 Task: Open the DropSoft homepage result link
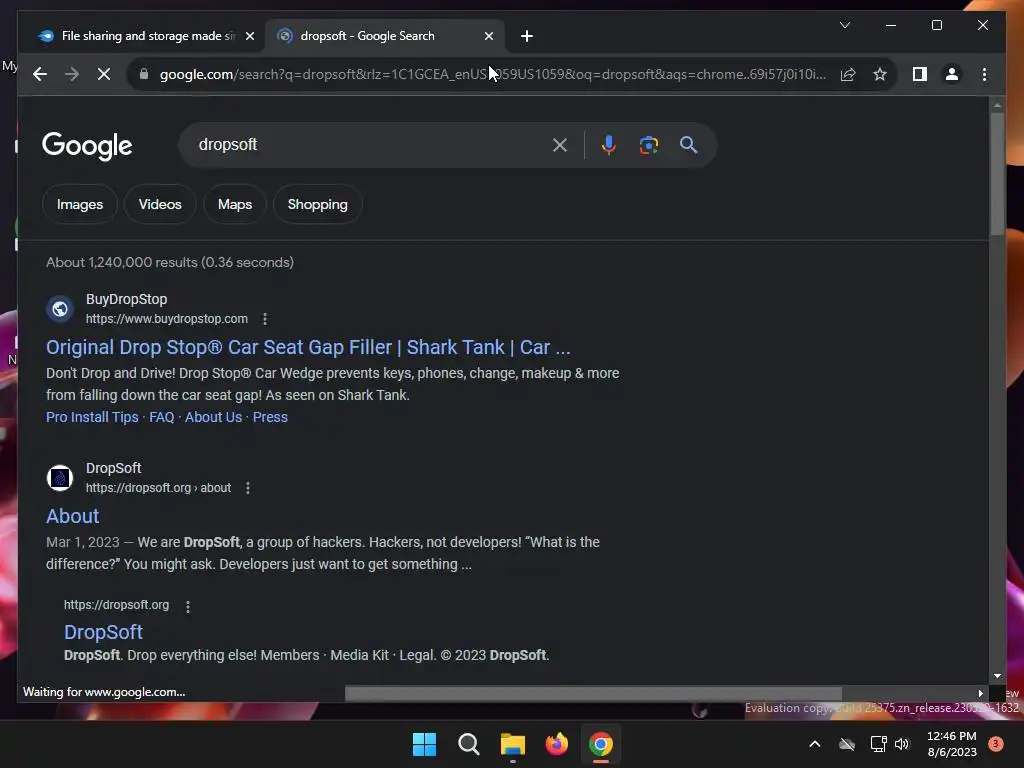tap(103, 632)
